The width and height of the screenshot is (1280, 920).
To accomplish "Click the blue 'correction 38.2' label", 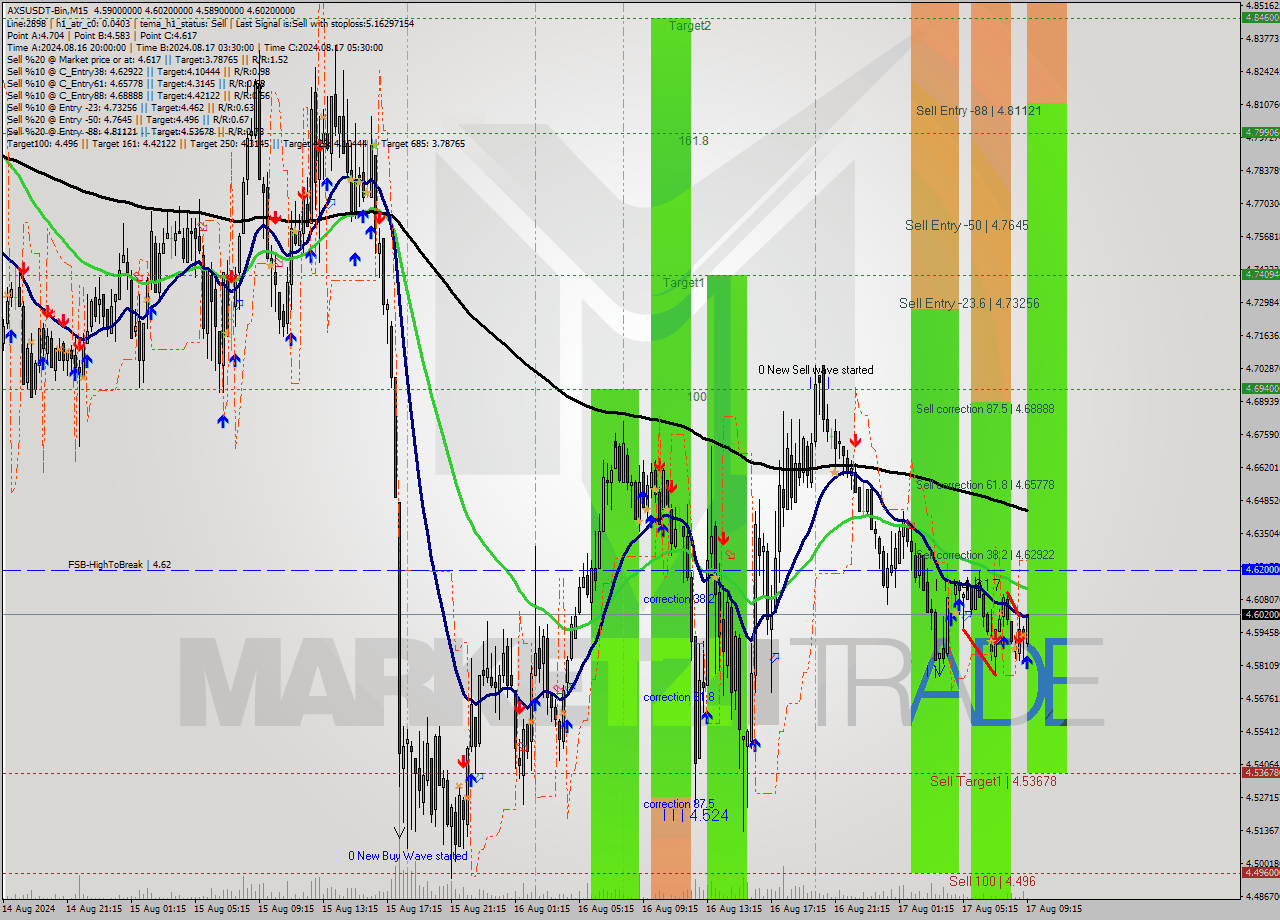I will pos(679,599).
